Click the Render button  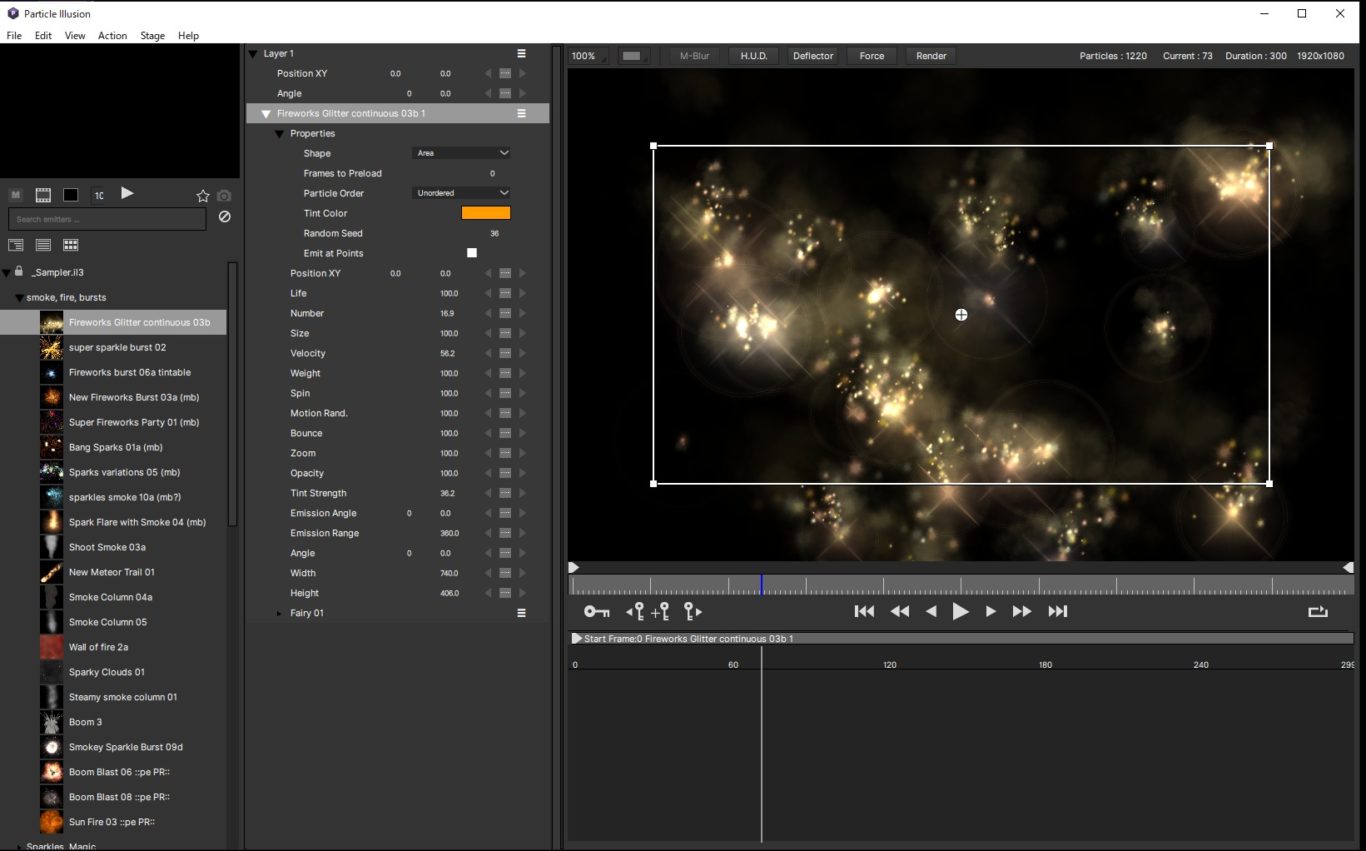(x=931, y=56)
